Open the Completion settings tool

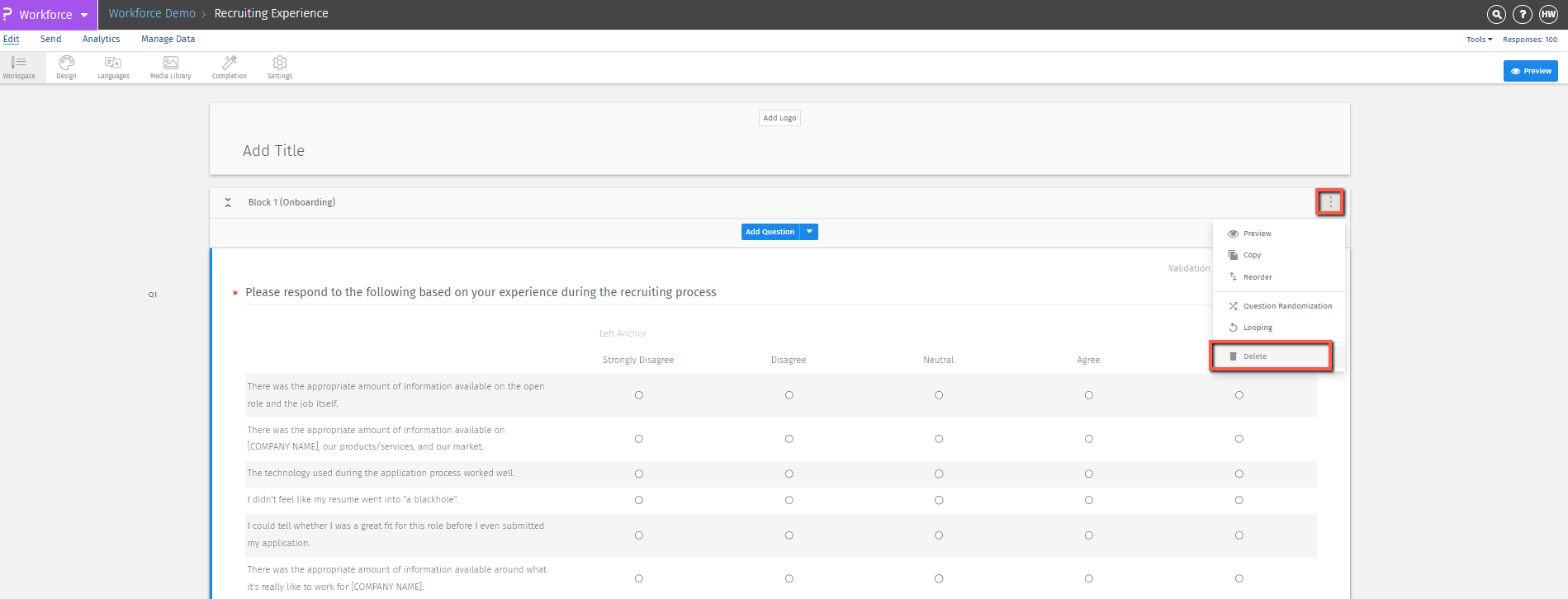(229, 67)
